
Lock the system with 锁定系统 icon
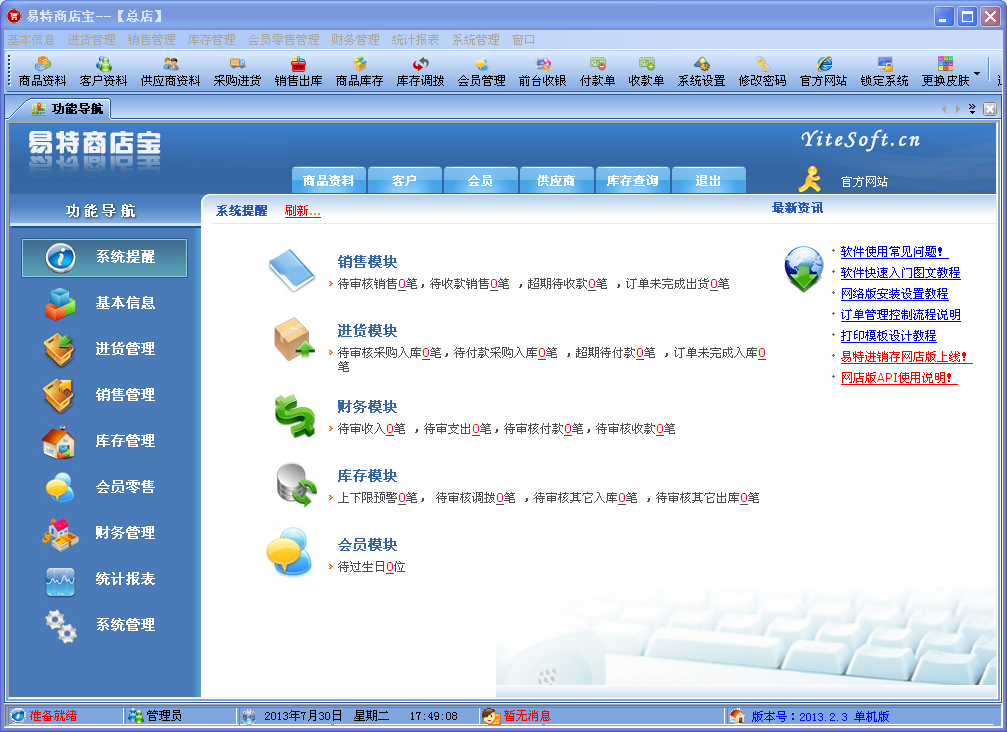(884, 70)
